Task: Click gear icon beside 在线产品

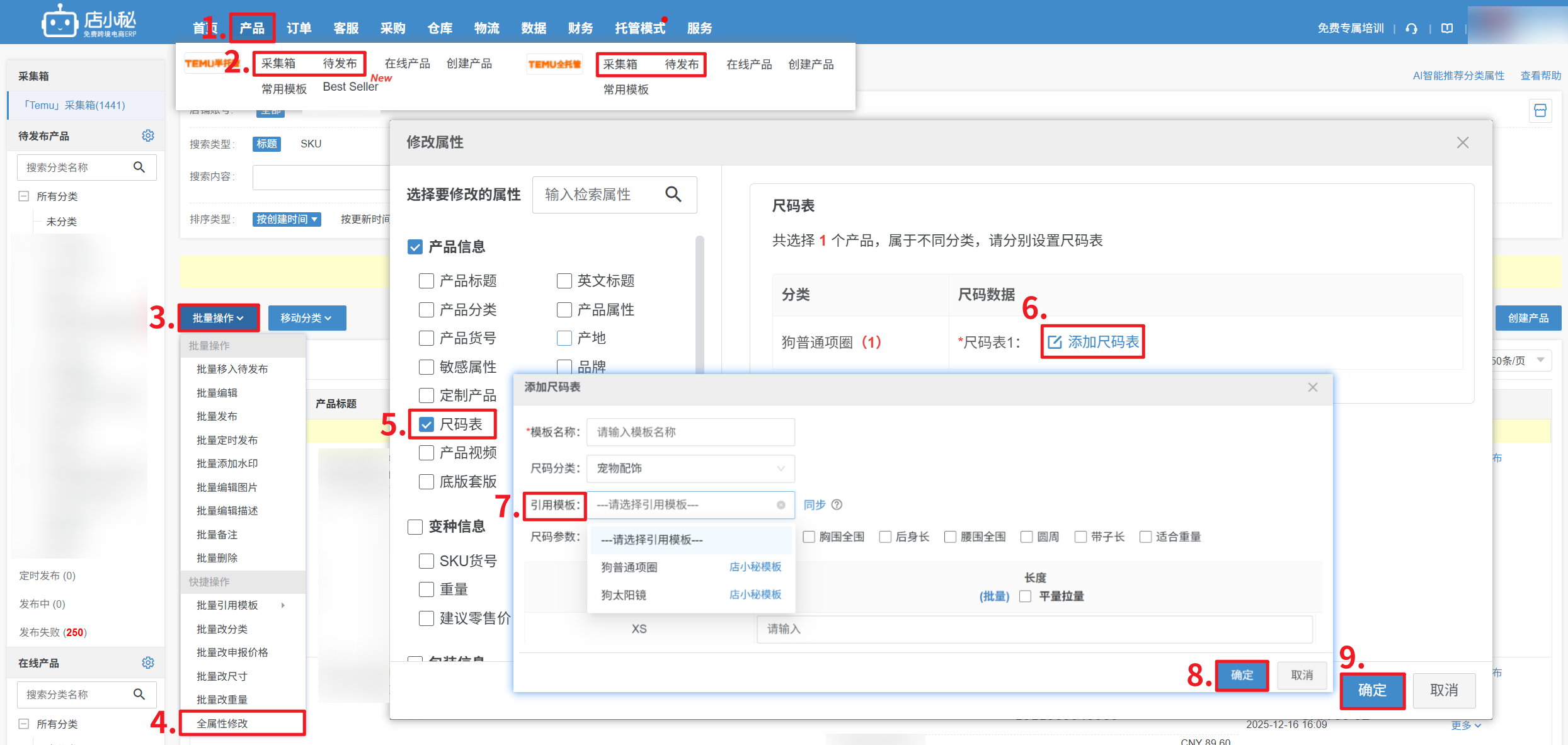Action: (148, 663)
